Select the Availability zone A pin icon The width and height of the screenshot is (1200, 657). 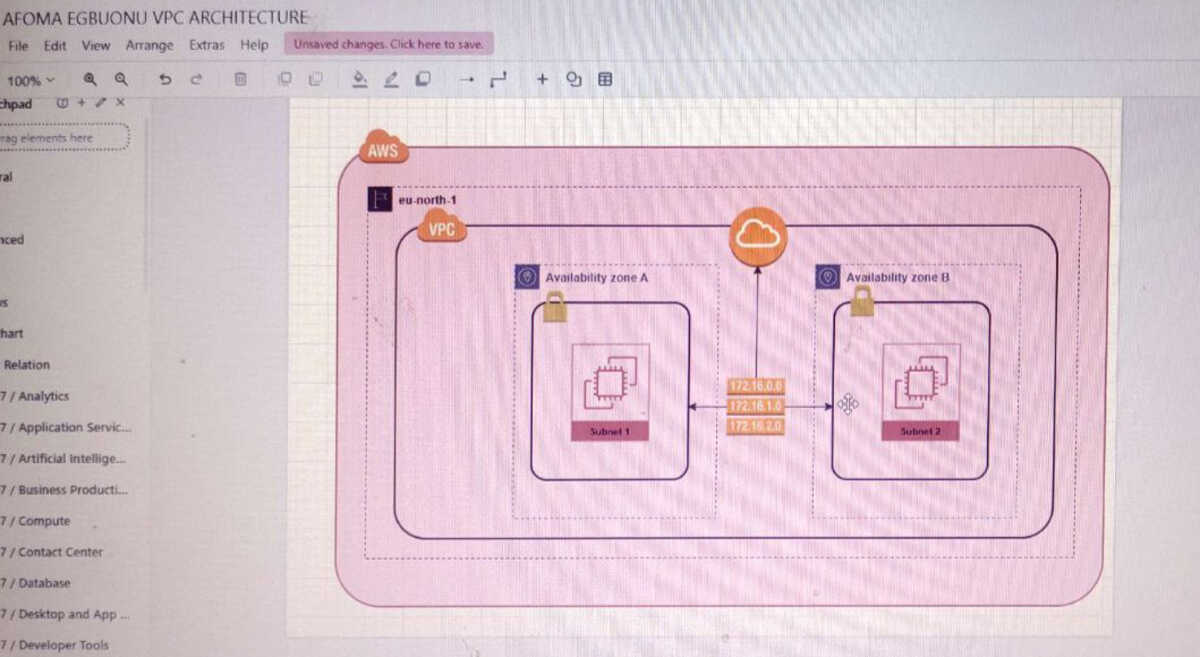pyautogui.click(x=527, y=277)
